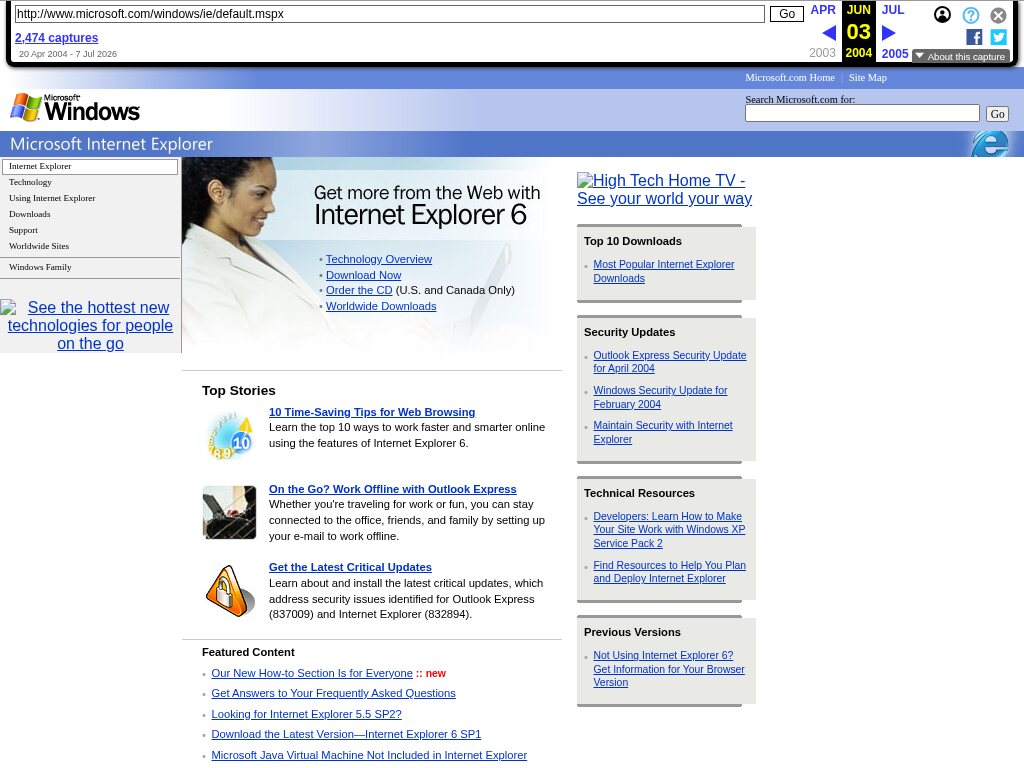Click the Wayback Machine user account icon
The image size is (1024, 768).
coord(942,14)
